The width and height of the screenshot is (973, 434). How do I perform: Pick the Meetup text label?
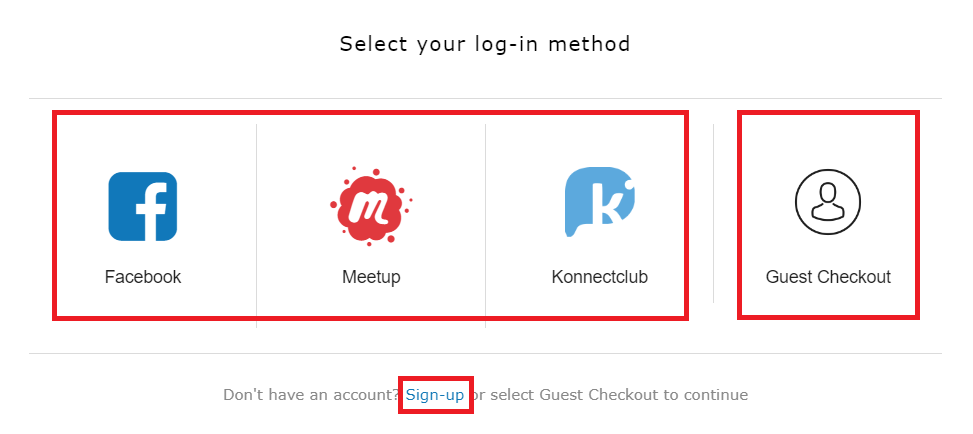(x=371, y=277)
